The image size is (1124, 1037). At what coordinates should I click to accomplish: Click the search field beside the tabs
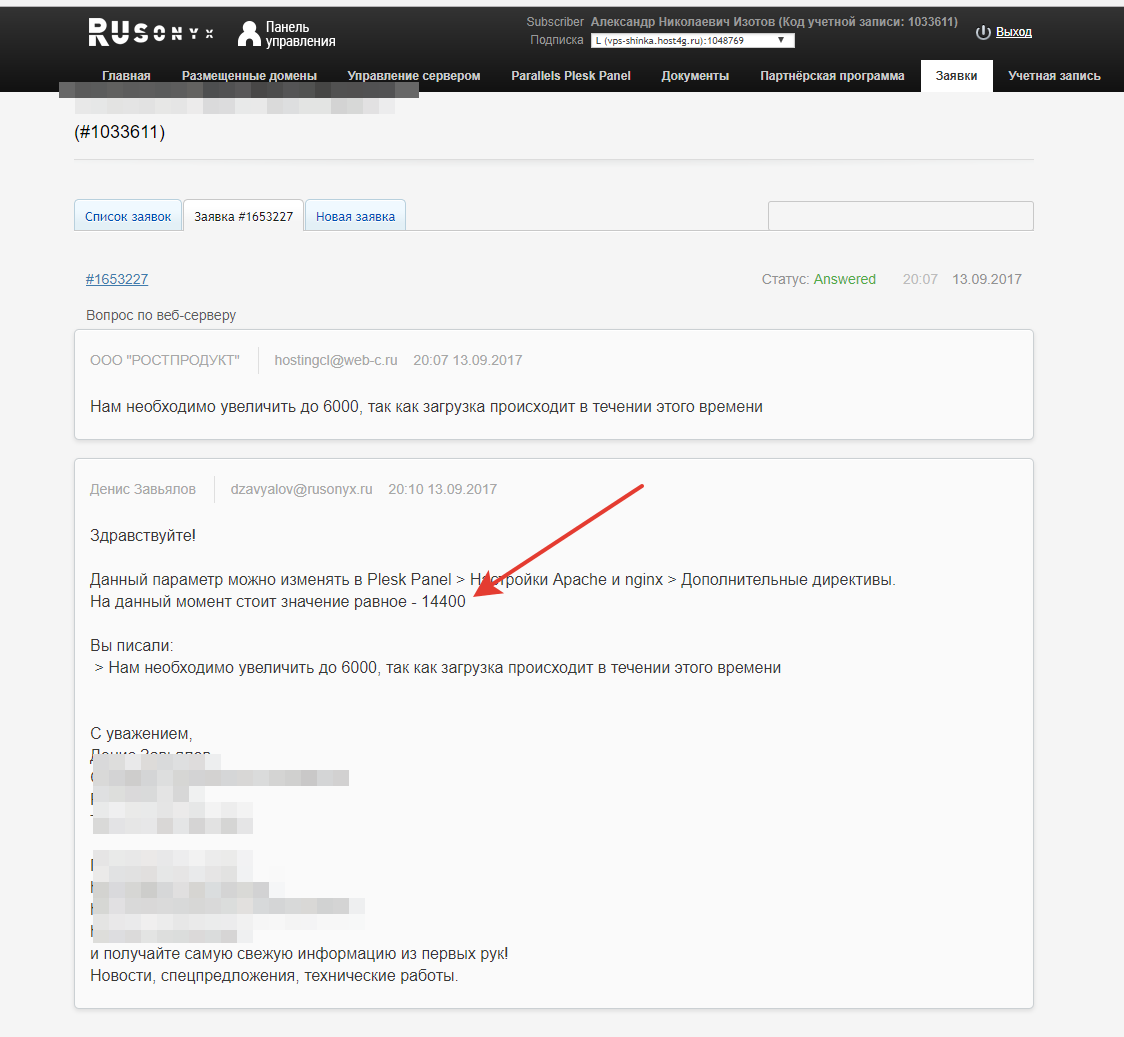pyautogui.click(x=900, y=216)
